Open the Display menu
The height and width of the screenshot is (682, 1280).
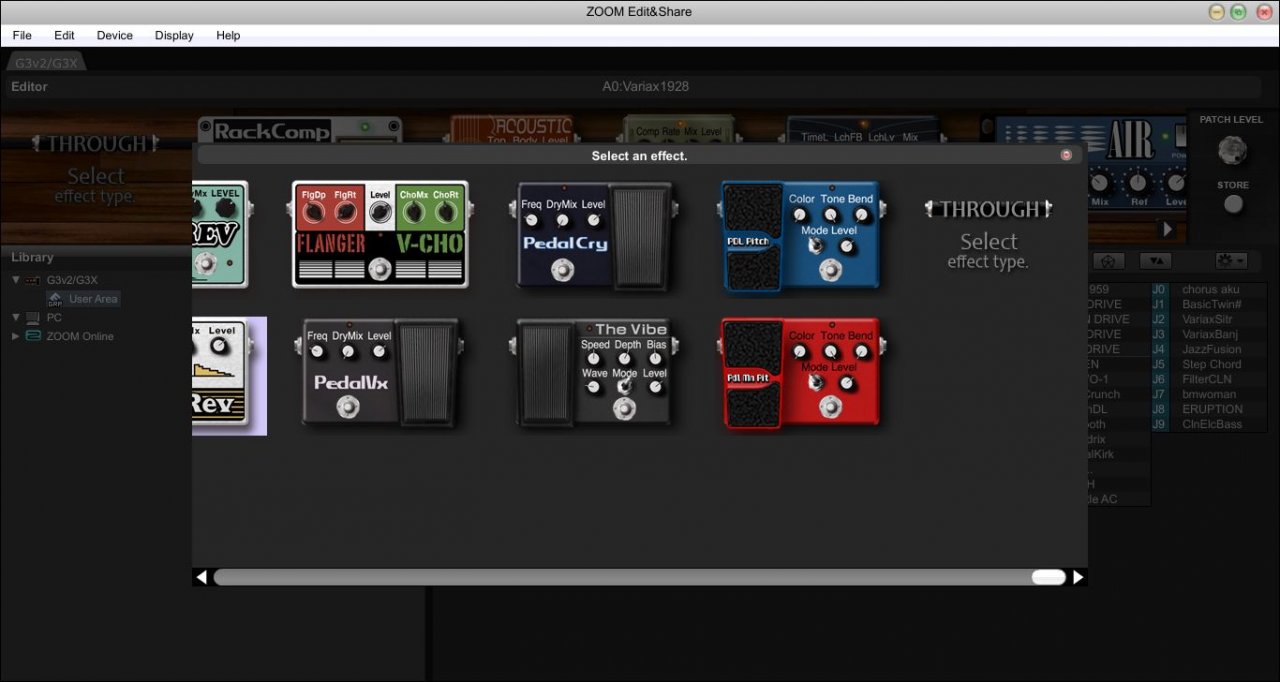coord(174,35)
